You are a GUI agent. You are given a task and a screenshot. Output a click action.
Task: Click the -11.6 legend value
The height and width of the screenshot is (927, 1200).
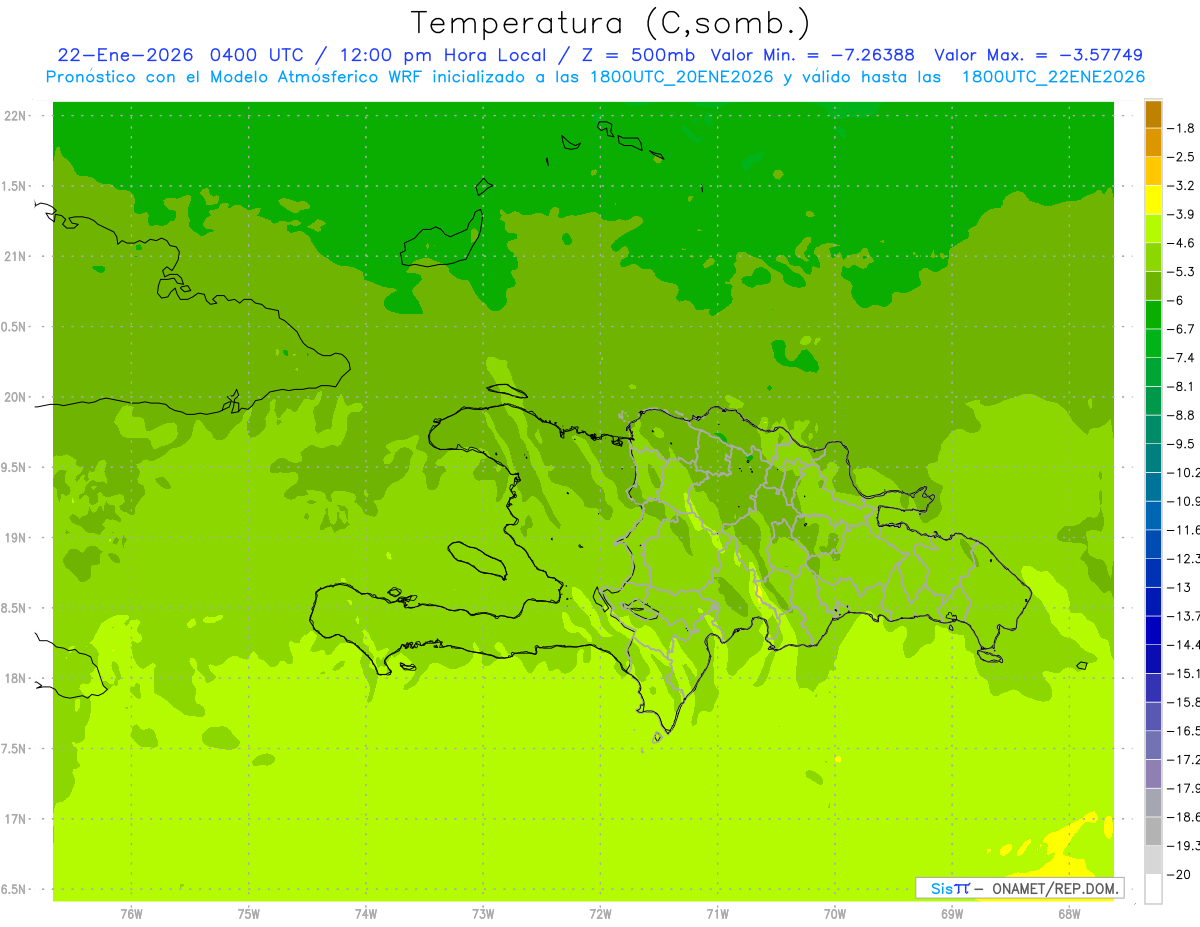1183,529
